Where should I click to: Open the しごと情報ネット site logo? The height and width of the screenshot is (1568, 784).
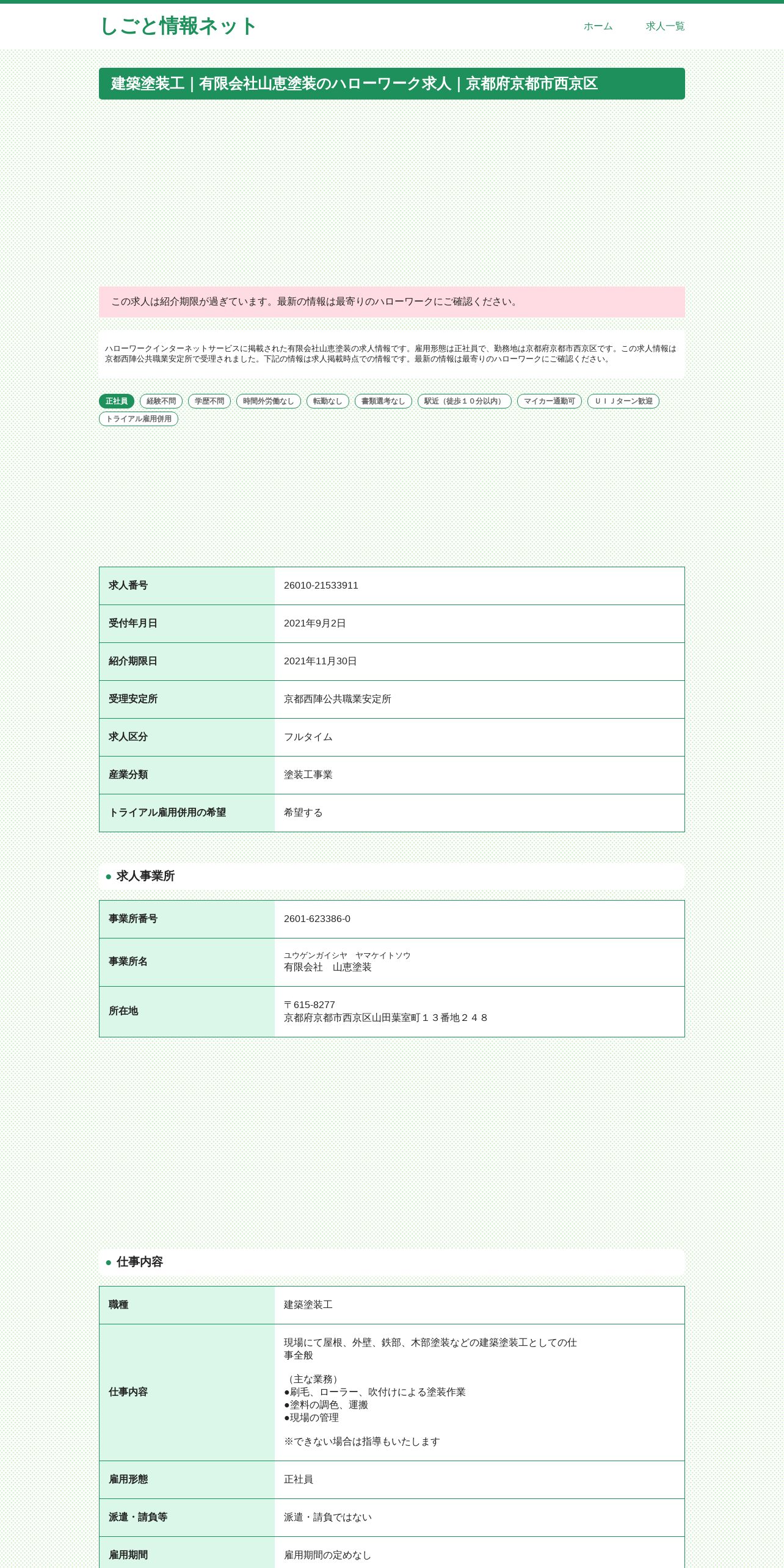click(x=178, y=26)
